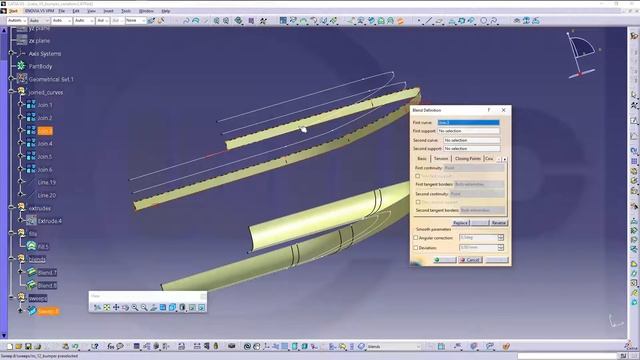Click the Angular correction spinner arrows
The image size is (640, 360).
(501, 238)
